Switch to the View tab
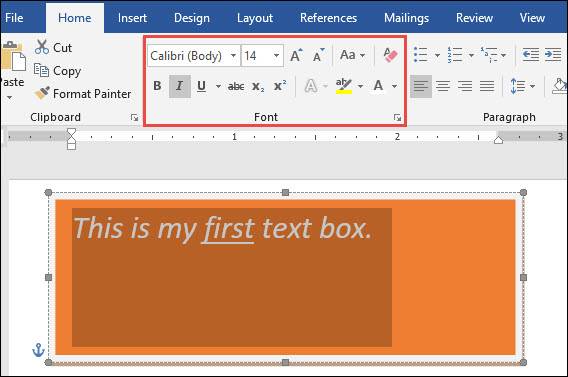Viewport: 568px width, 377px height. (532, 18)
